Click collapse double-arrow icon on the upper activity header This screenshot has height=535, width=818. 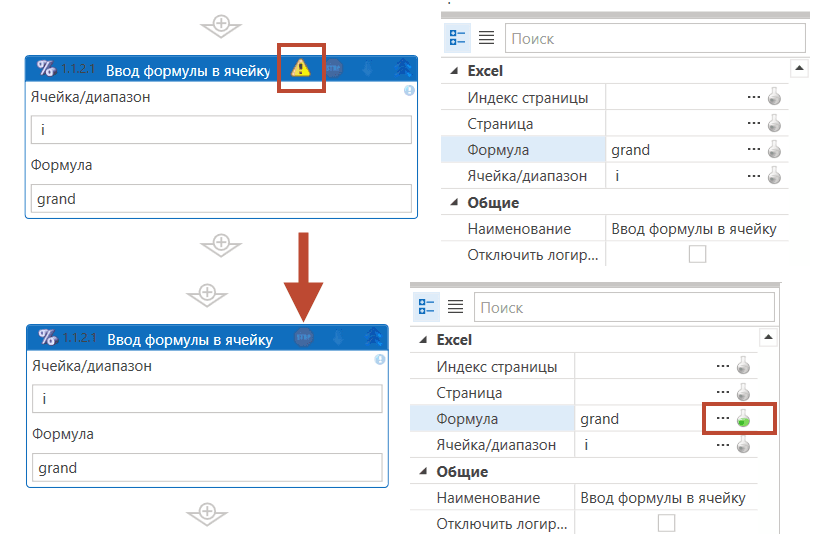point(403,68)
